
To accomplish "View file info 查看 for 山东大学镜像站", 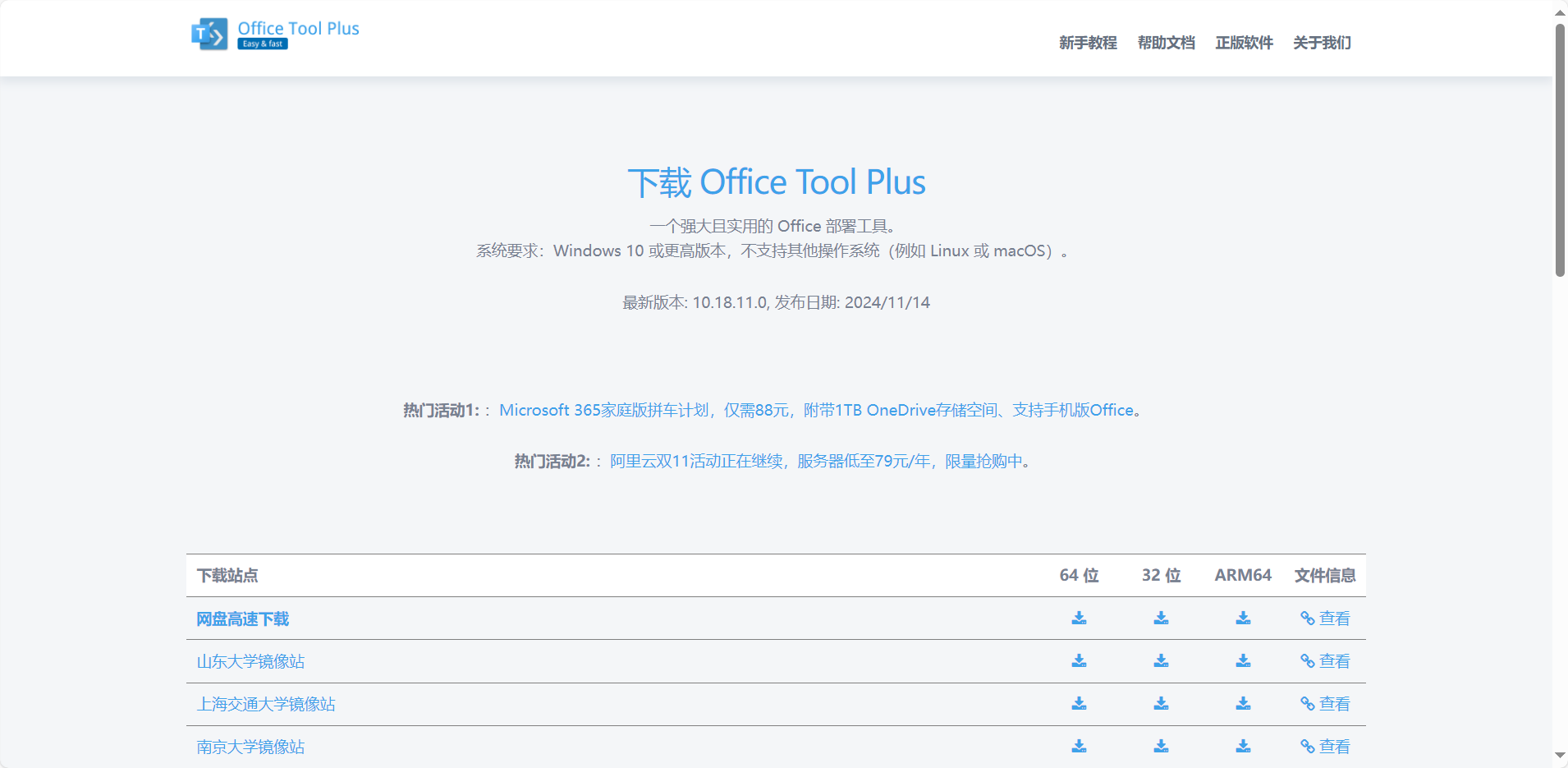I will [x=1325, y=661].
